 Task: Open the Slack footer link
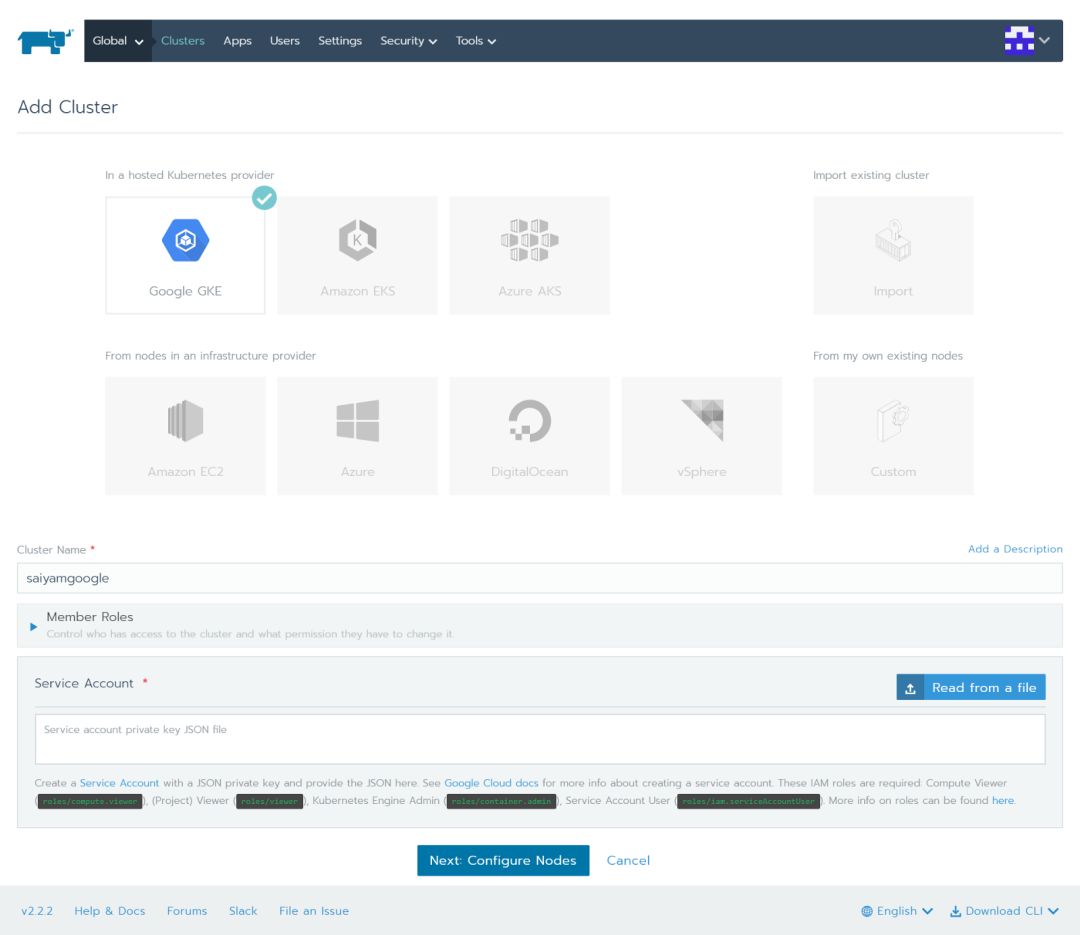point(243,911)
